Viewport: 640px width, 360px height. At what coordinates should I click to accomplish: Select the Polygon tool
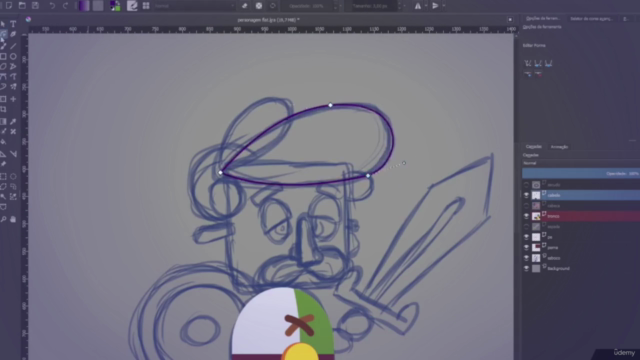pos(3,66)
